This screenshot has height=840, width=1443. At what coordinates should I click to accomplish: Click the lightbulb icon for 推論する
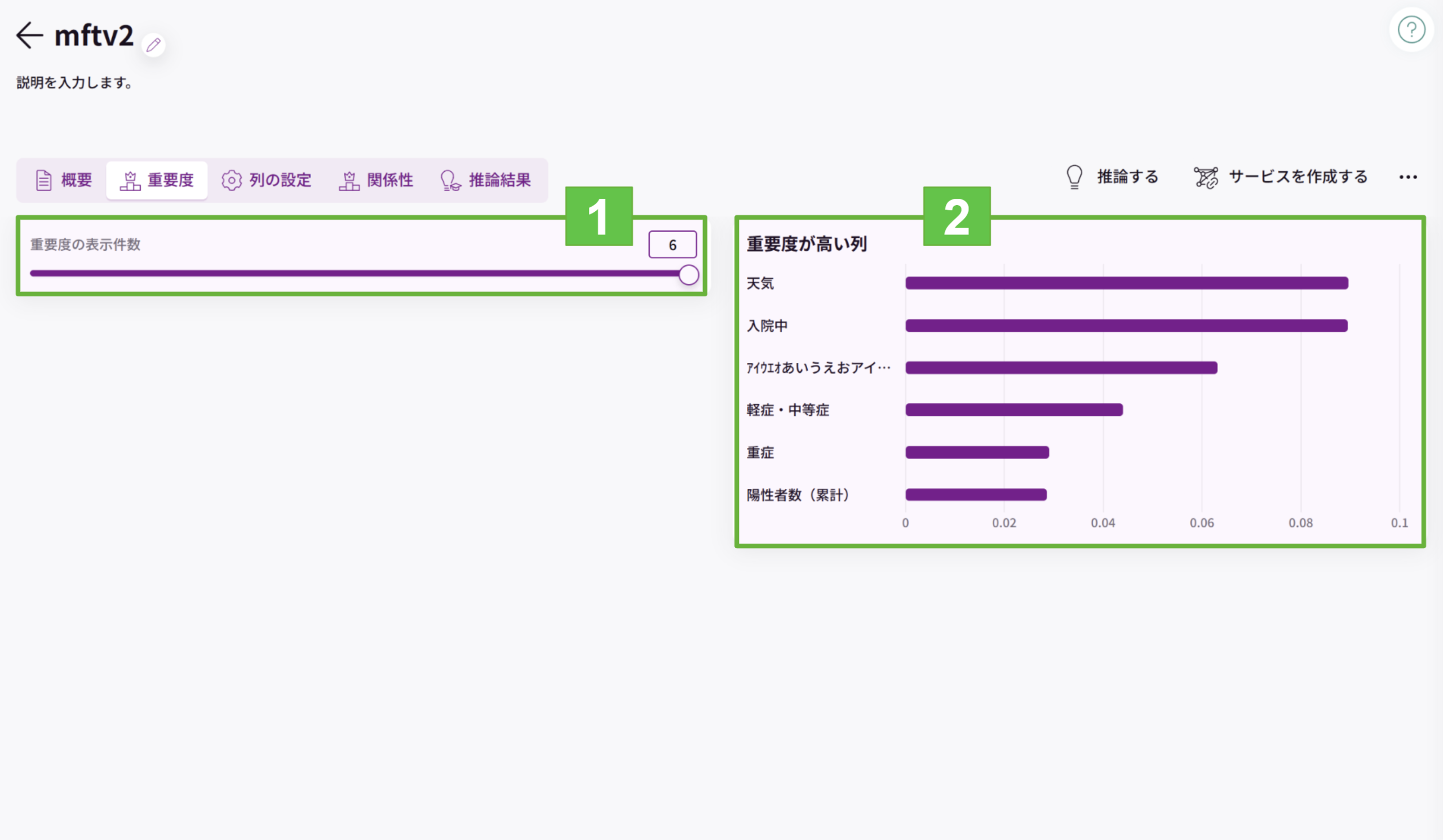tap(1074, 177)
